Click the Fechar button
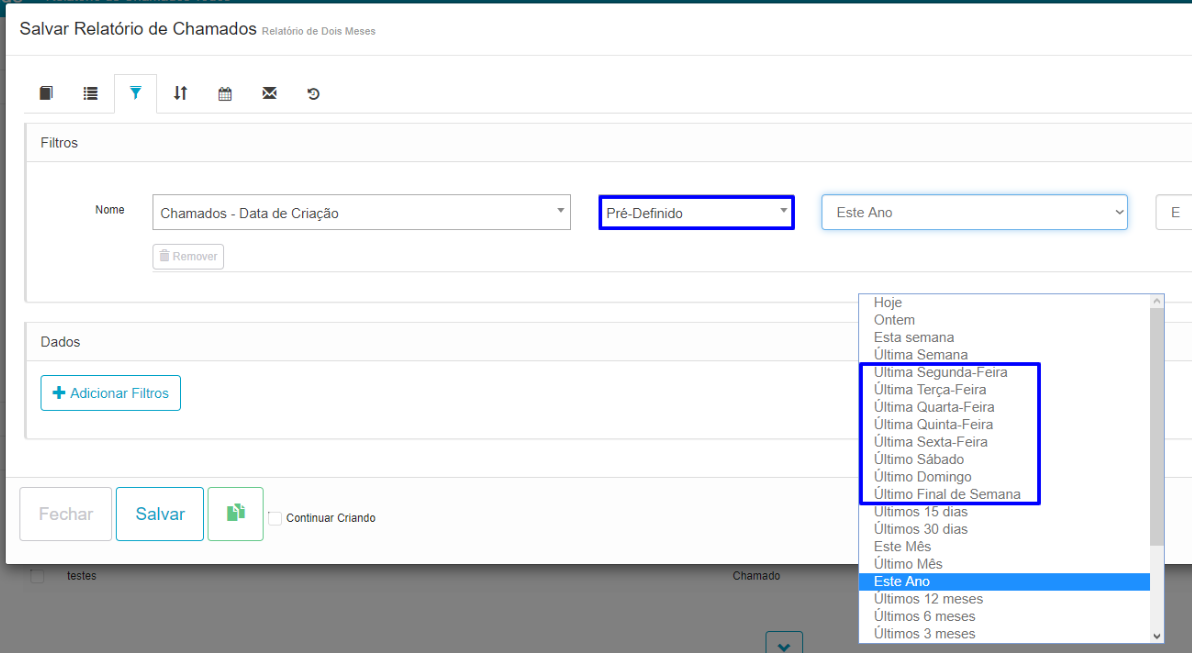The height and width of the screenshot is (653, 1192). [65, 514]
